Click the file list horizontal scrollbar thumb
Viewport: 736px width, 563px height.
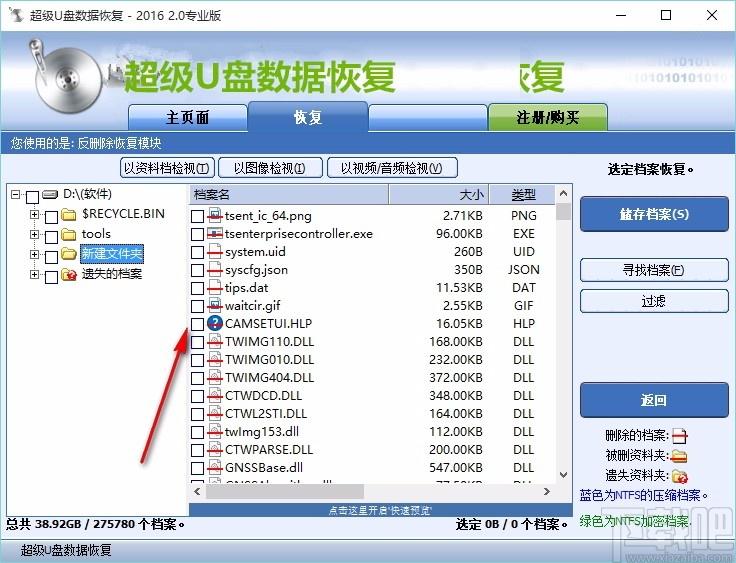(284, 492)
